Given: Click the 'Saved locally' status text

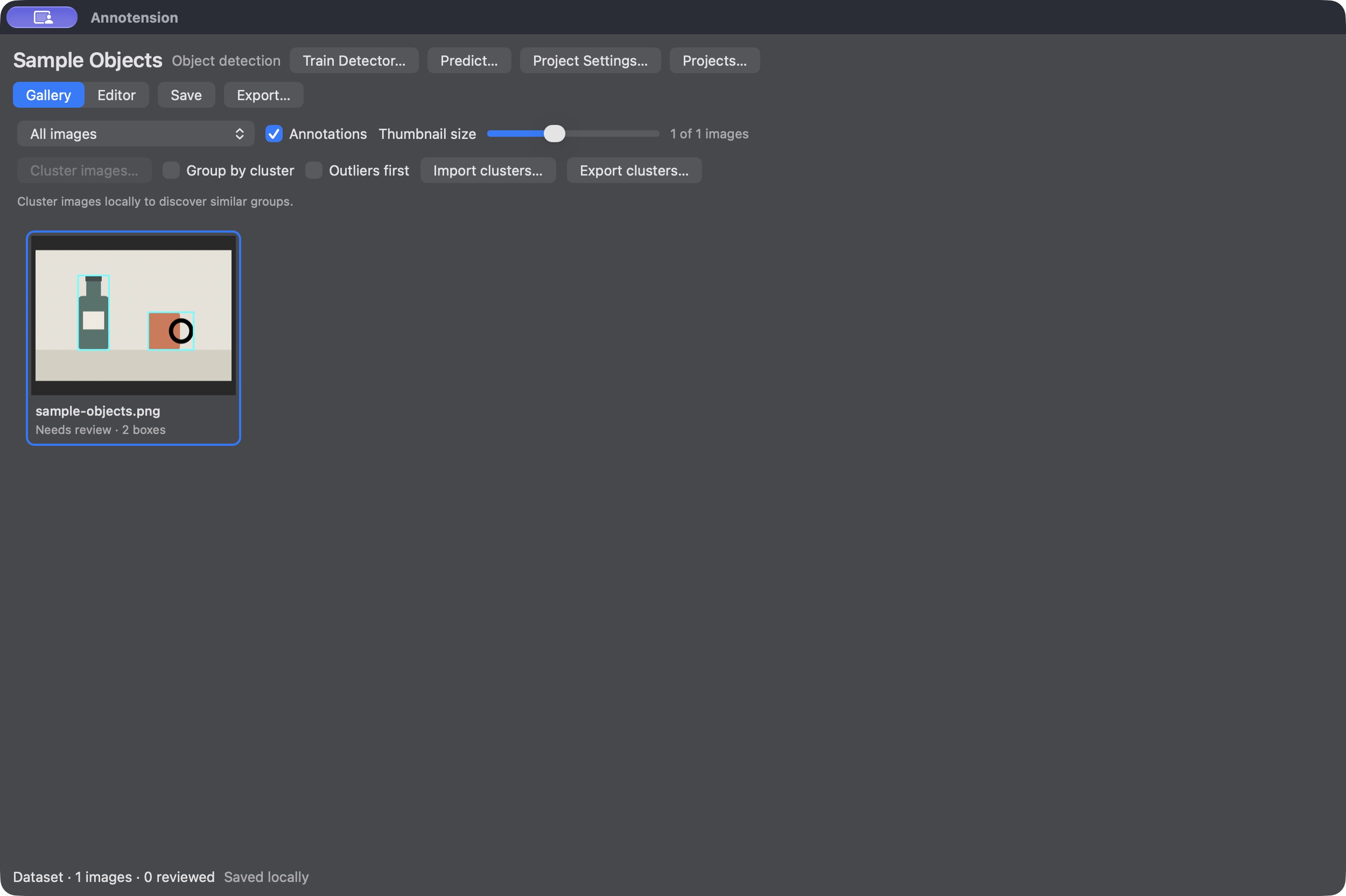Looking at the screenshot, I should click(266, 877).
